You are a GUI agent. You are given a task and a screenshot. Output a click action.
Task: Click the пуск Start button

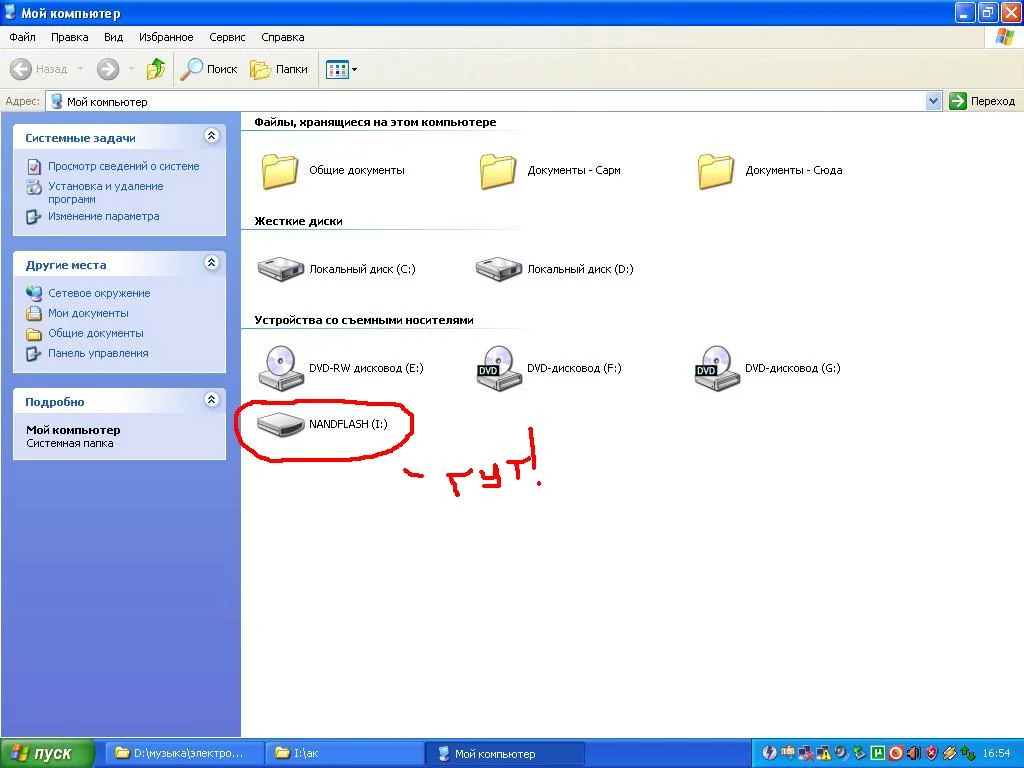[48, 753]
